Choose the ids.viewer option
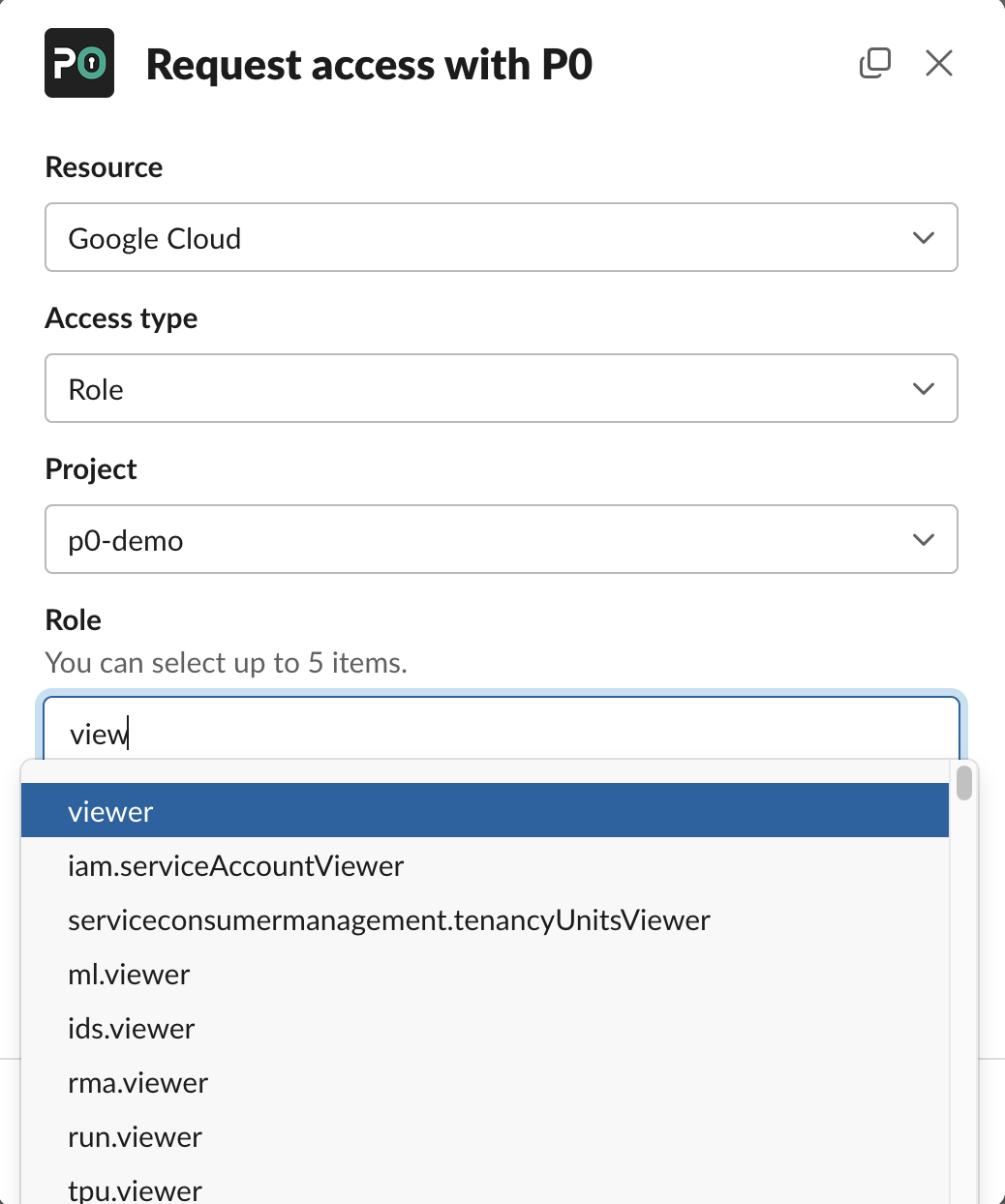This screenshot has height=1204, width=1005. point(132,1029)
